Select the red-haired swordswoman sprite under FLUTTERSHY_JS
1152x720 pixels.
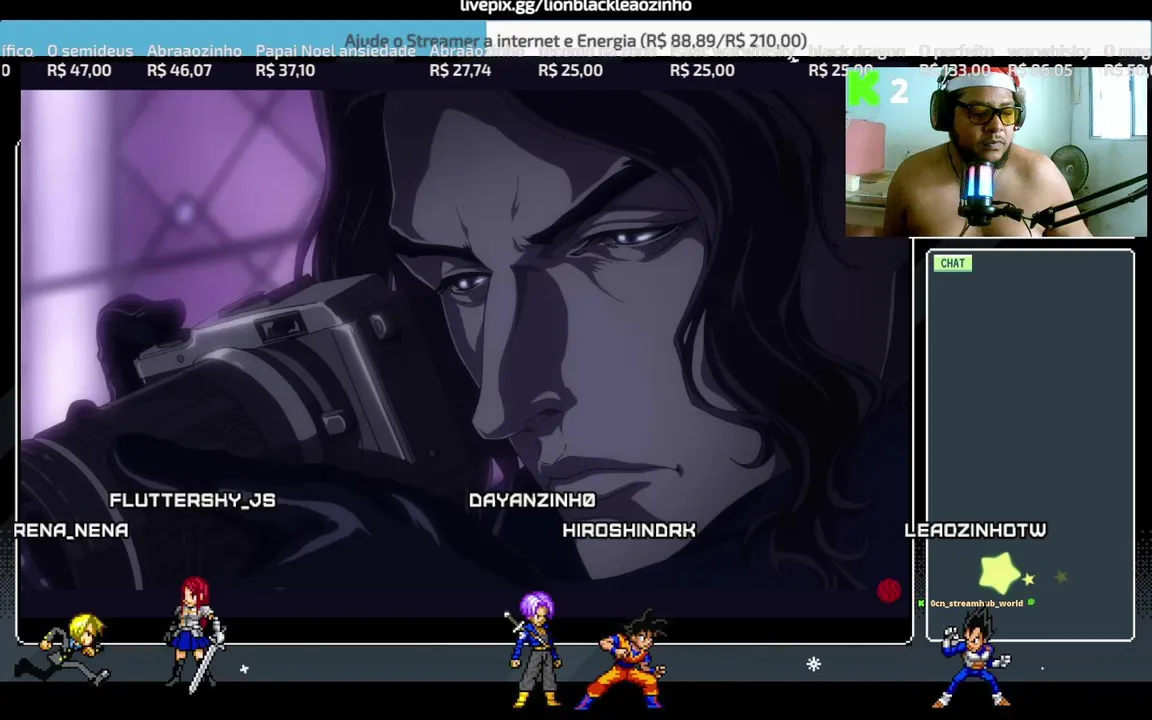tap(194, 635)
